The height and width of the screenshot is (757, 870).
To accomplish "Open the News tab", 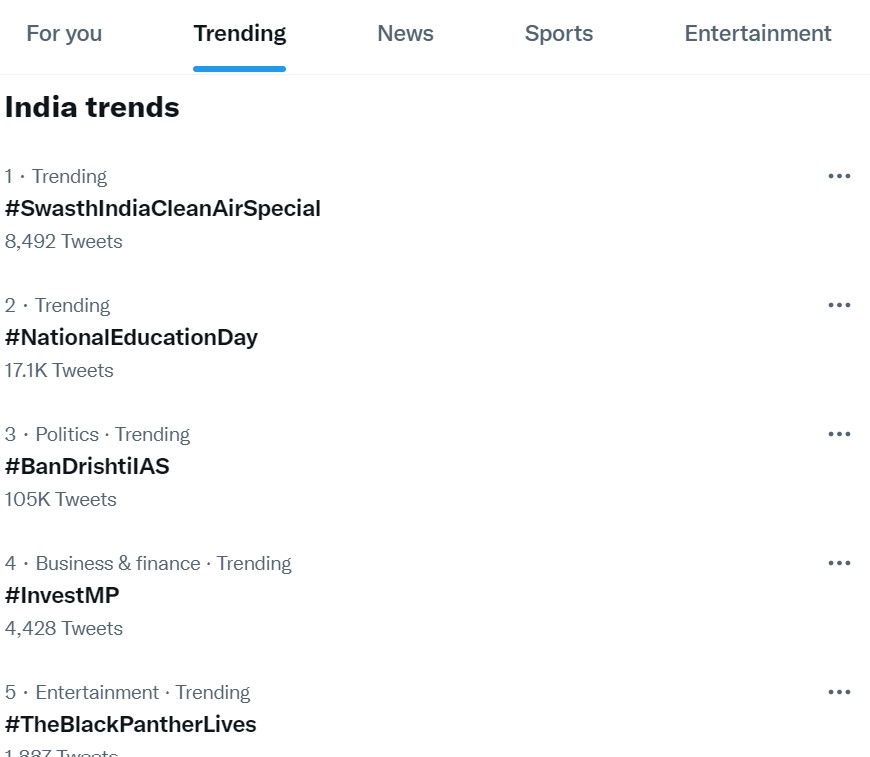I will tap(405, 34).
